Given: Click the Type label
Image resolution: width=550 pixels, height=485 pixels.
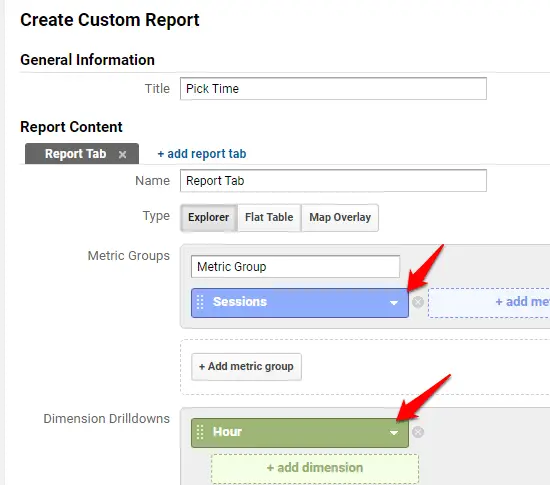Looking at the screenshot, I should tap(156, 216).
